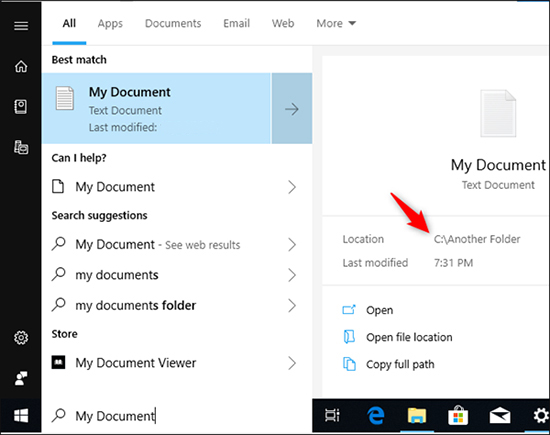The image size is (550, 435).
Task: Expand Best match arrow for My Document
Action: (292, 108)
